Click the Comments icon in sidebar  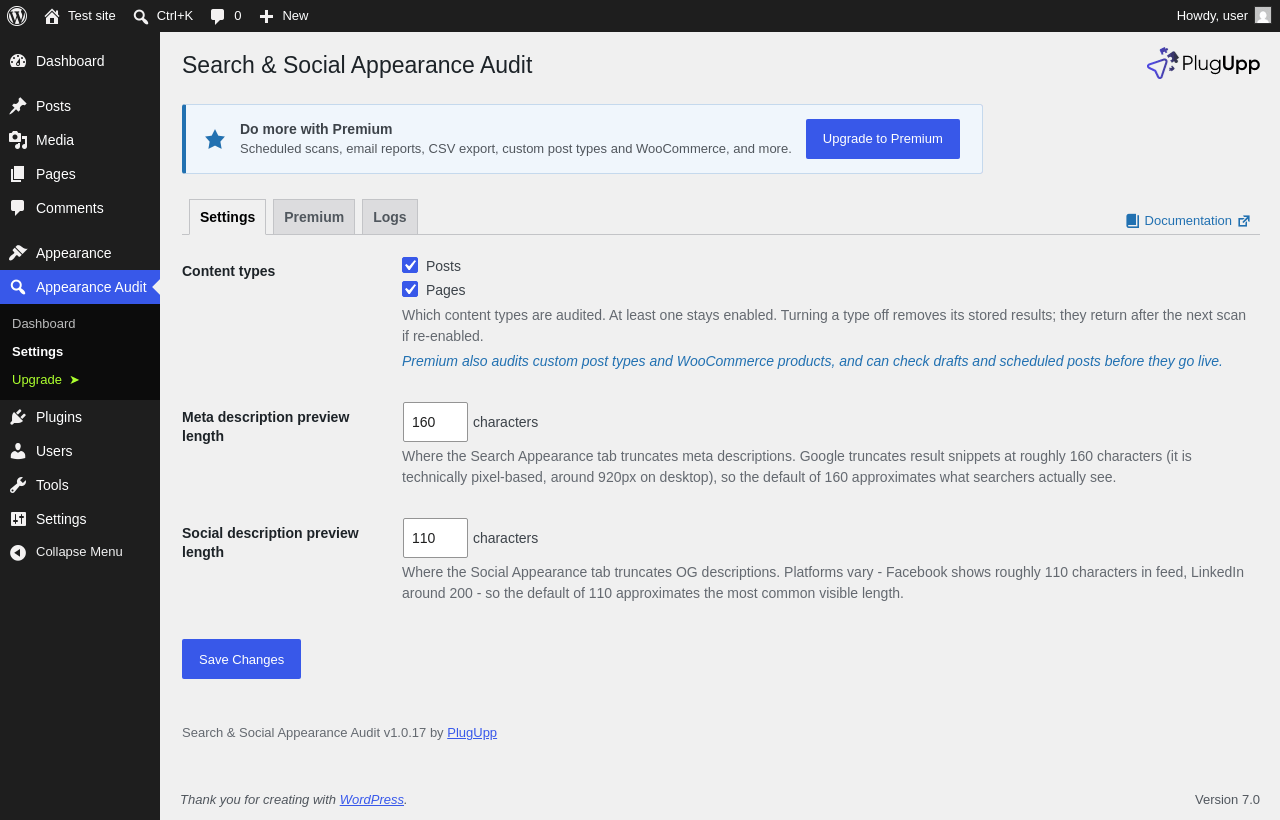click(18, 208)
